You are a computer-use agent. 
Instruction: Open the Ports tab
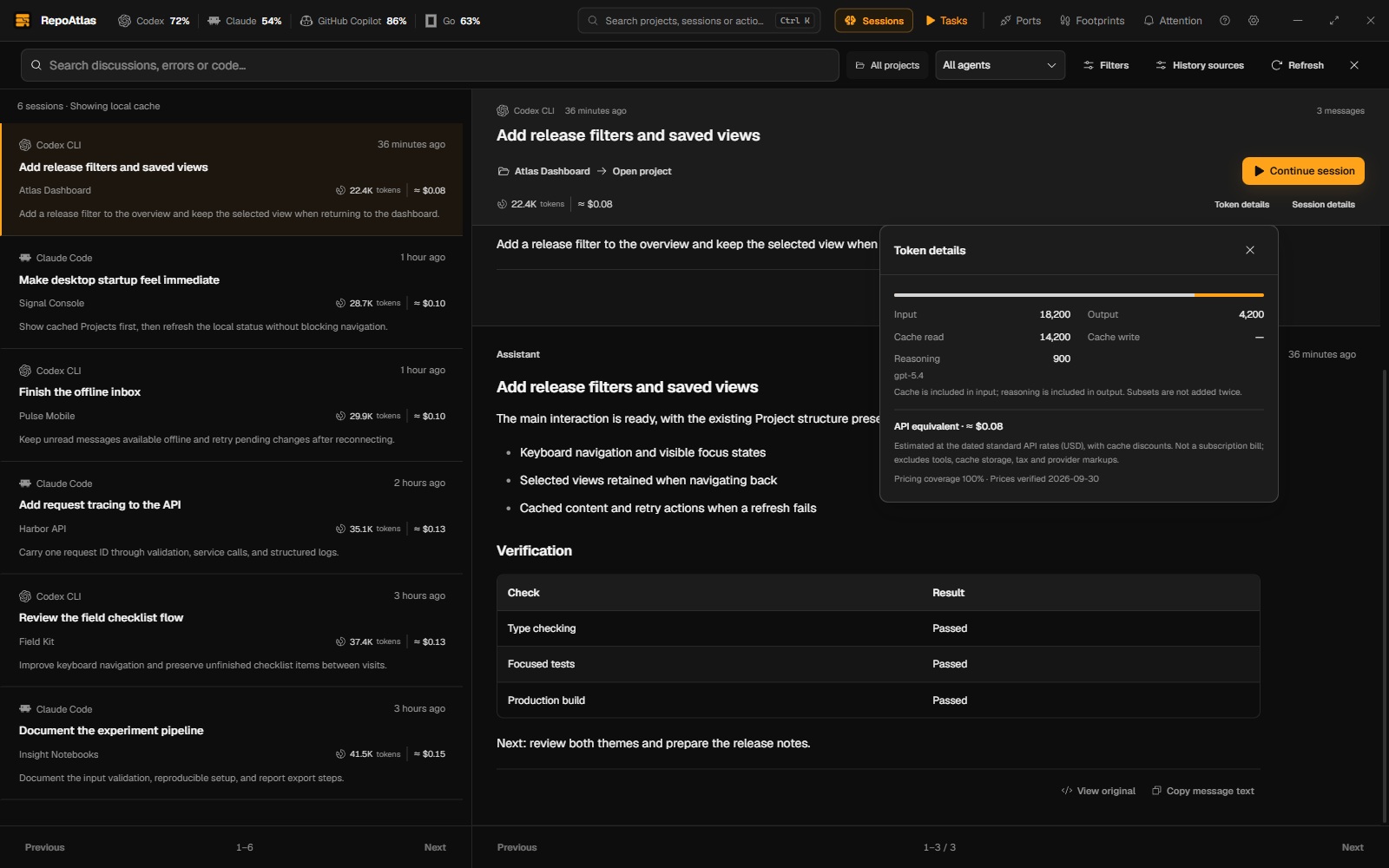1020,21
